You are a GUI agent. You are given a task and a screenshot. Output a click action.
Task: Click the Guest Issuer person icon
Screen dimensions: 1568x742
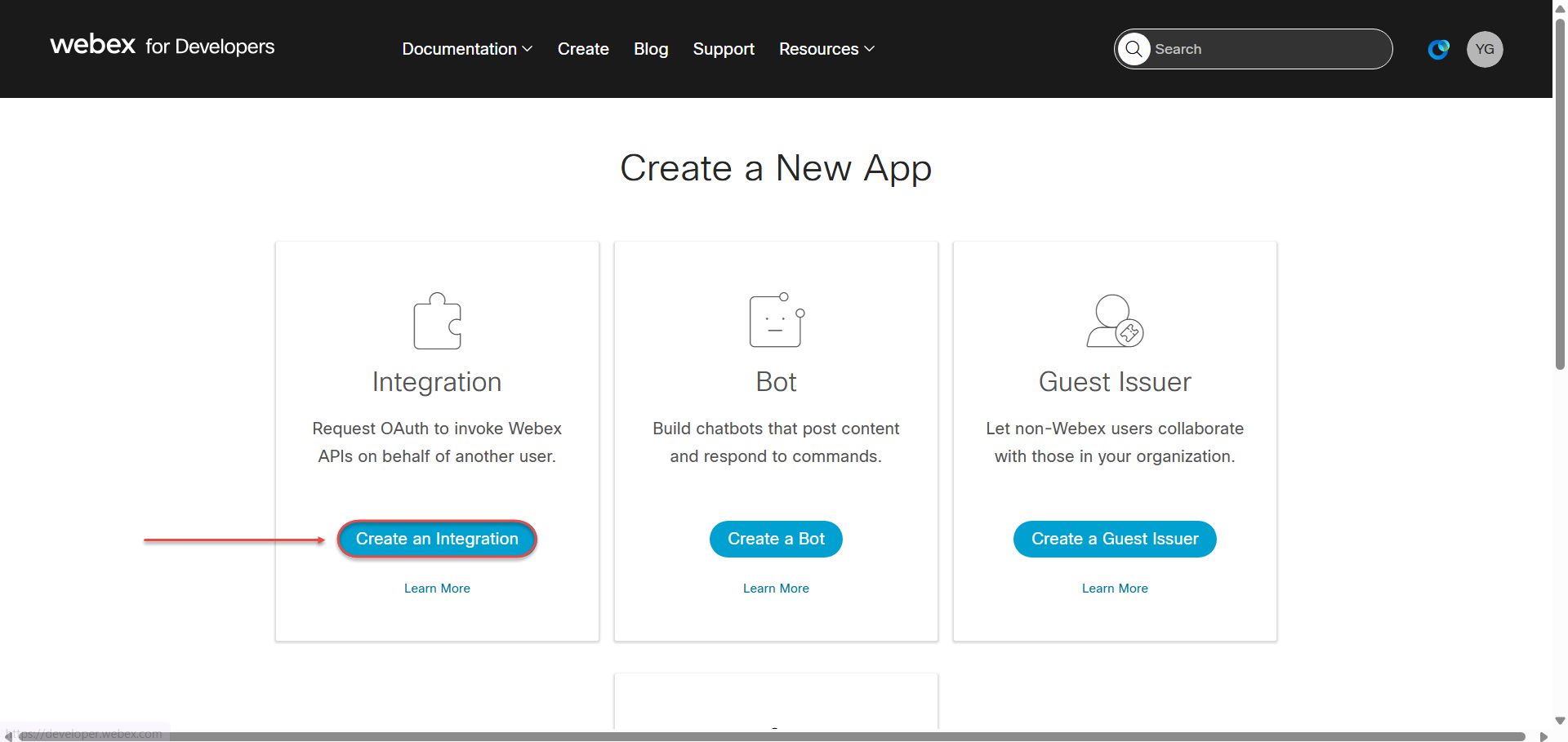pos(1115,321)
